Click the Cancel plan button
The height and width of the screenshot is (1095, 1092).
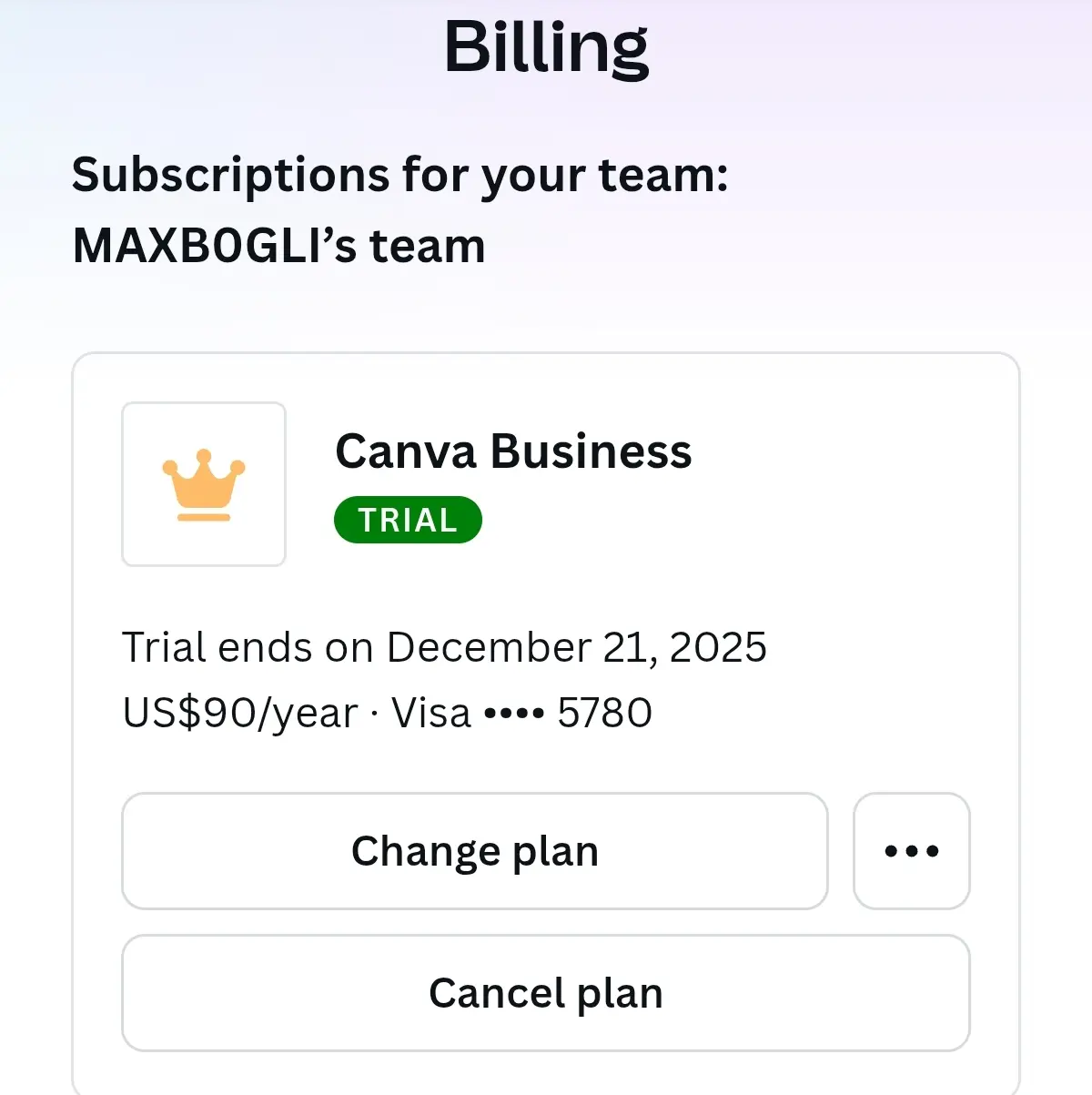pos(546,993)
